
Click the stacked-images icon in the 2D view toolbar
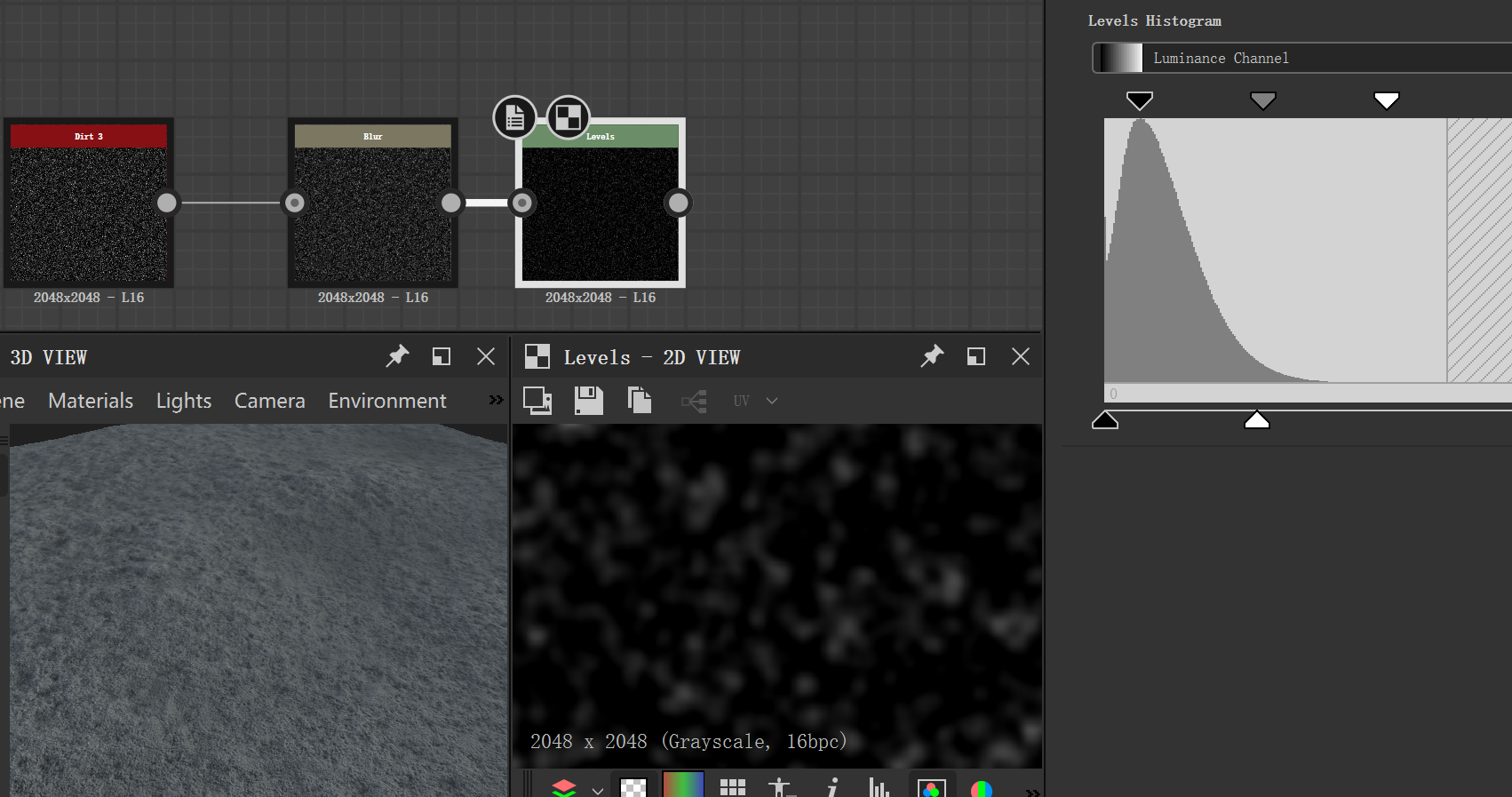pyautogui.click(x=537, y=401)
